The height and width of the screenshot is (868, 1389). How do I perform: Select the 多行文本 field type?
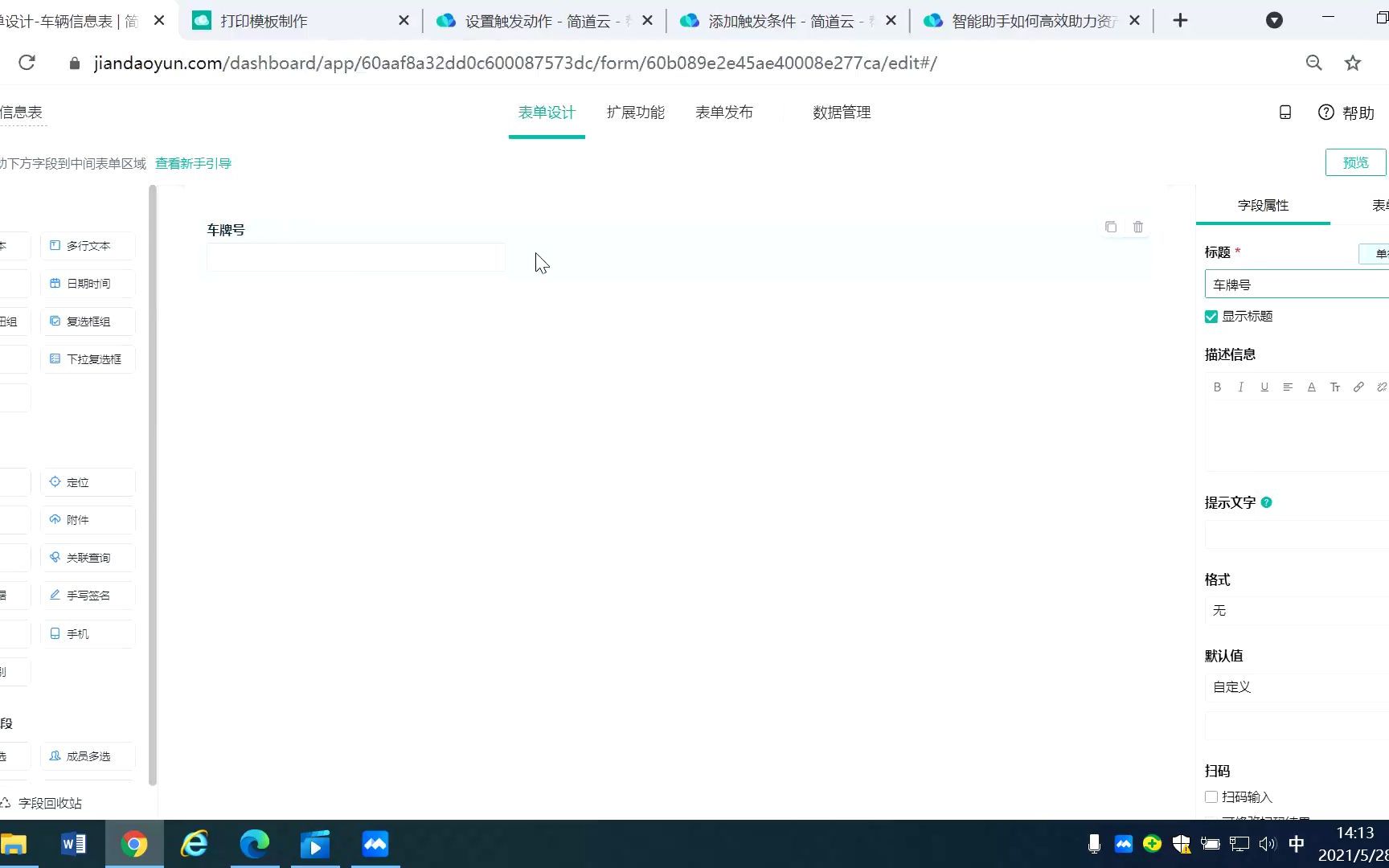coord(87,245)
